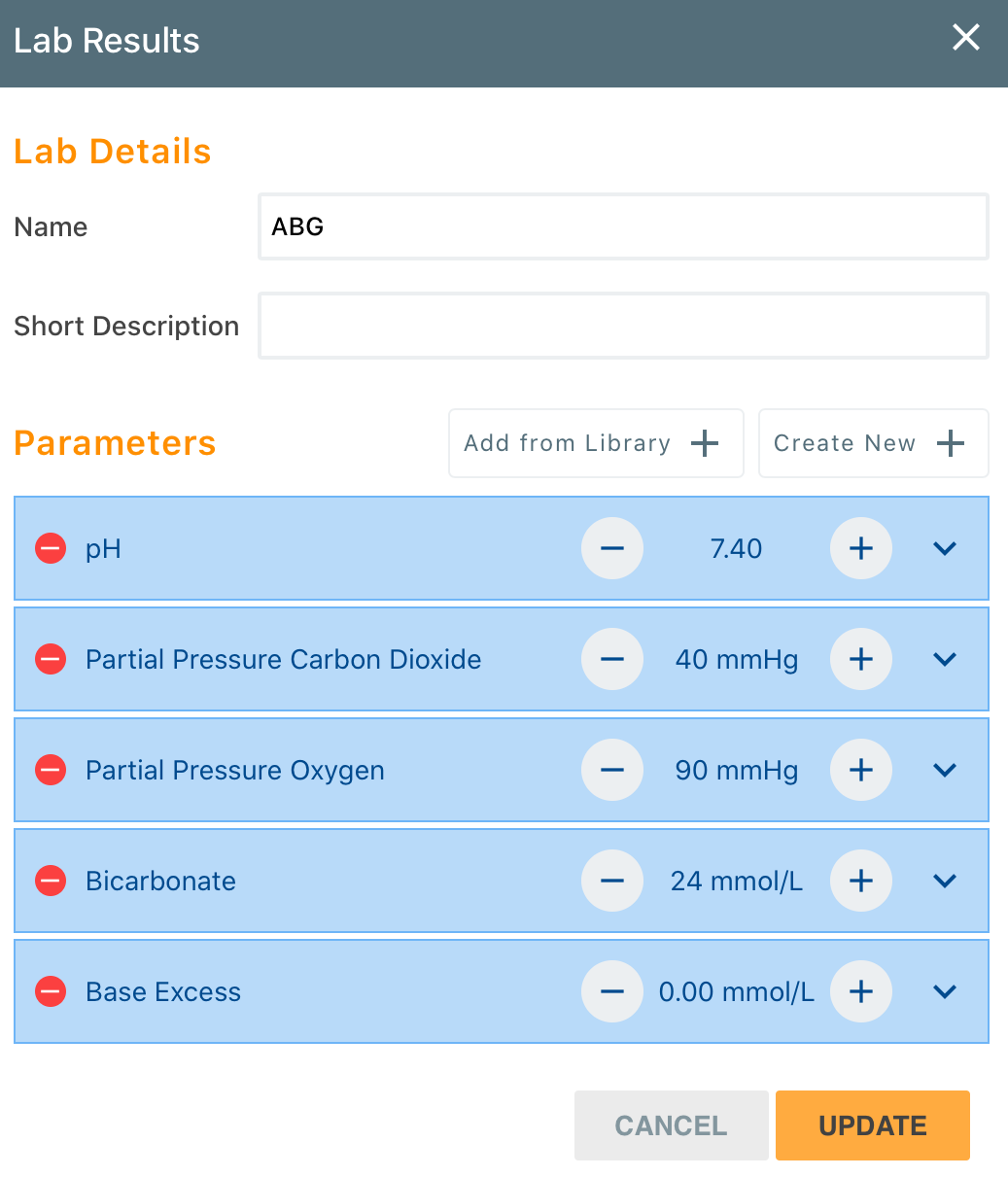Expand the Bicarbonate parameter details
This screenshot has height=1177, width=1008.
coord(944,881)
